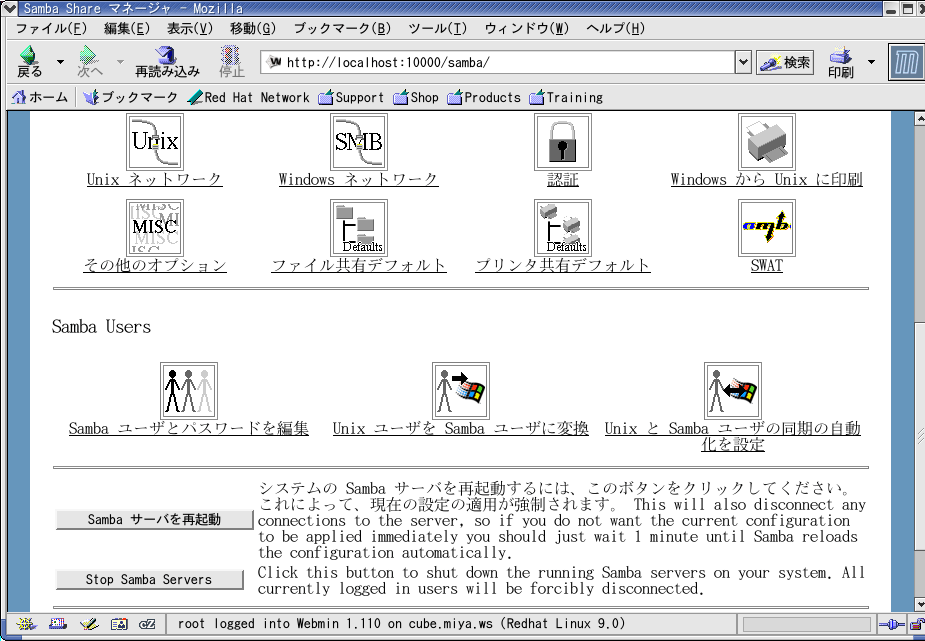Viewport: 925px width, 641px height.
Task: Print the page with 印刷 button
Action: (x=841, y=62)
